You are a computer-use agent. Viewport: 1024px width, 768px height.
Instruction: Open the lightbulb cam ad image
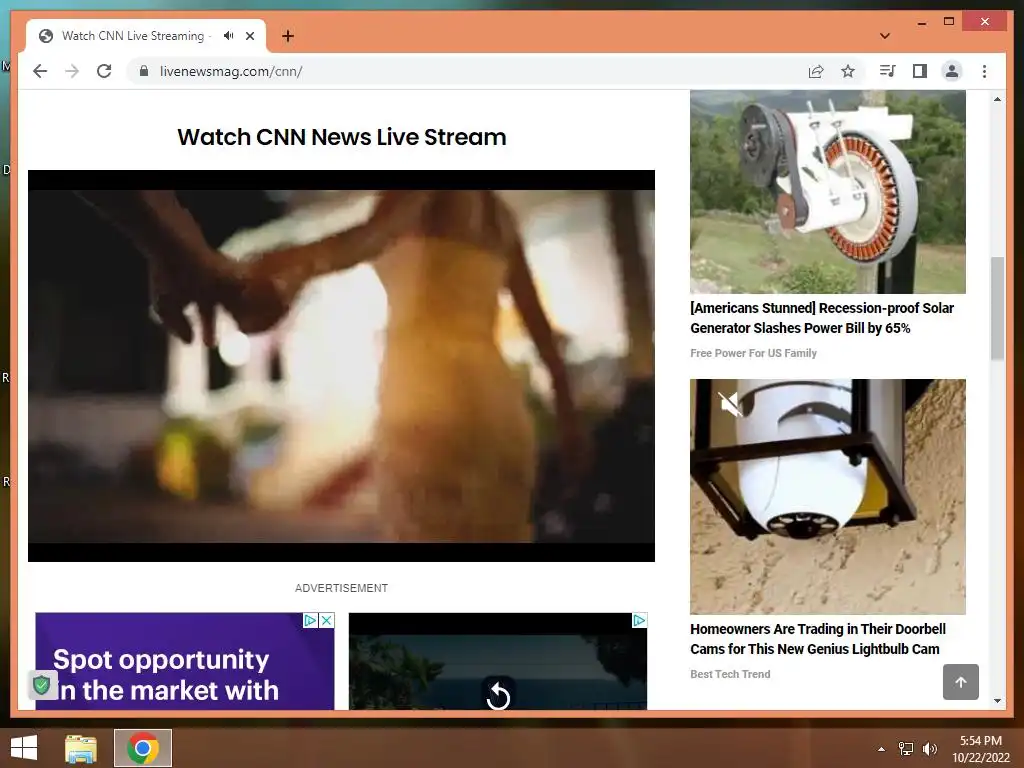pos(827,496)
